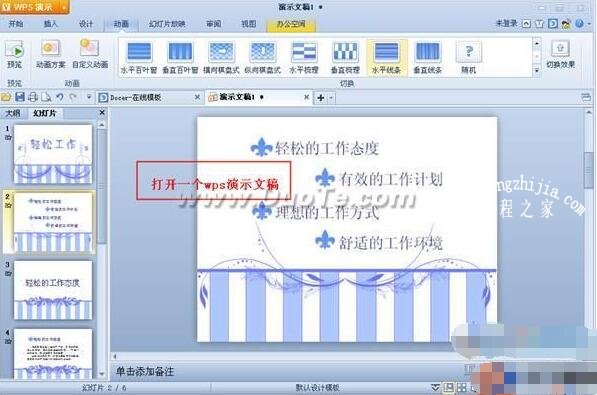Click the avatar icon near the help button

[x=566, y=24]
